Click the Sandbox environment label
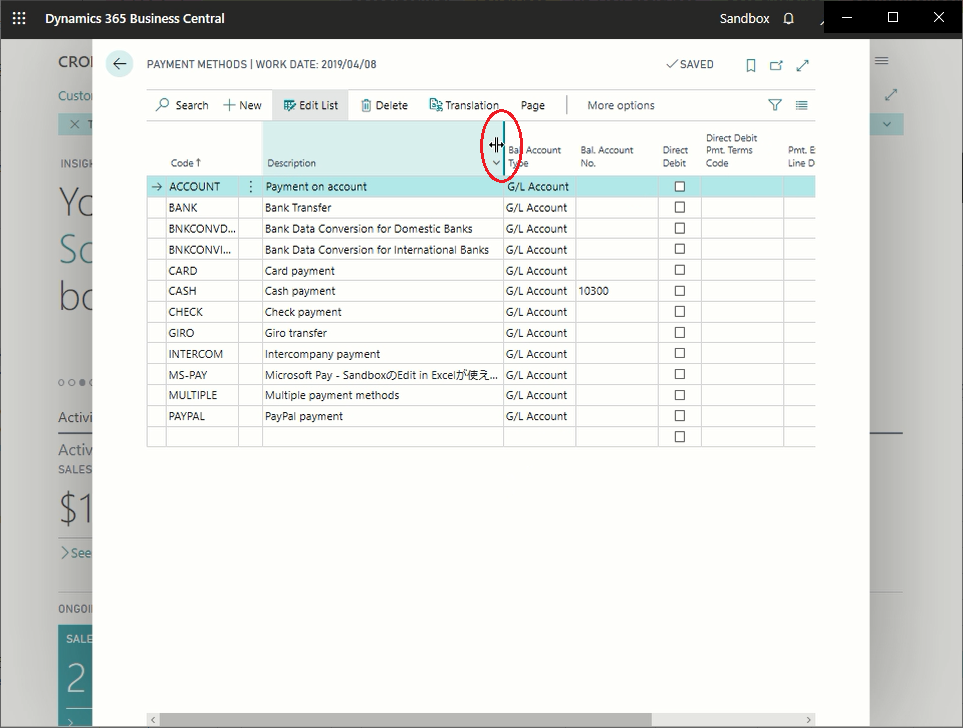This screenshot has height=728, width=963. tap(744, 18)
